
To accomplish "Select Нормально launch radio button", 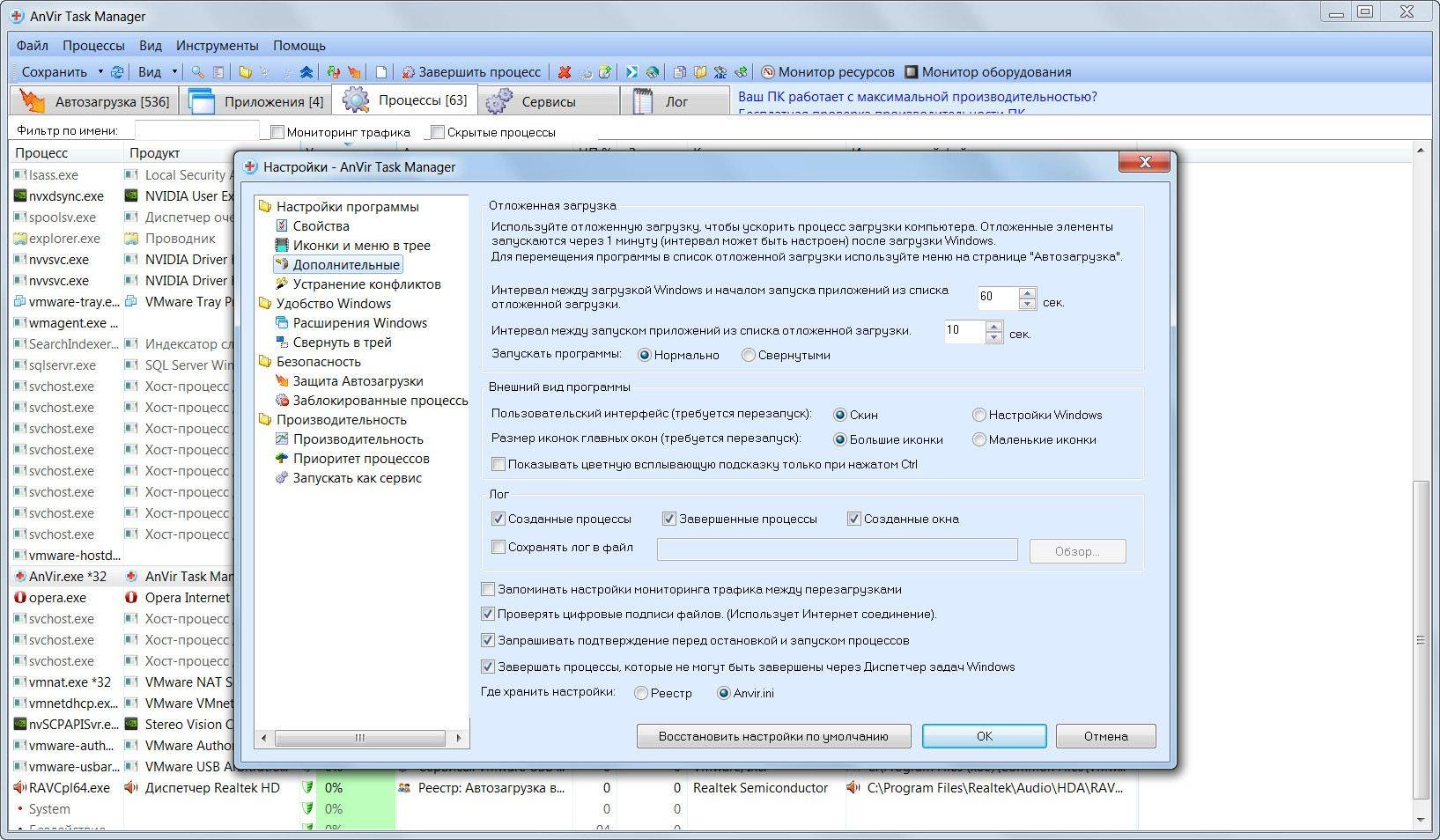I will coord(645,355).
